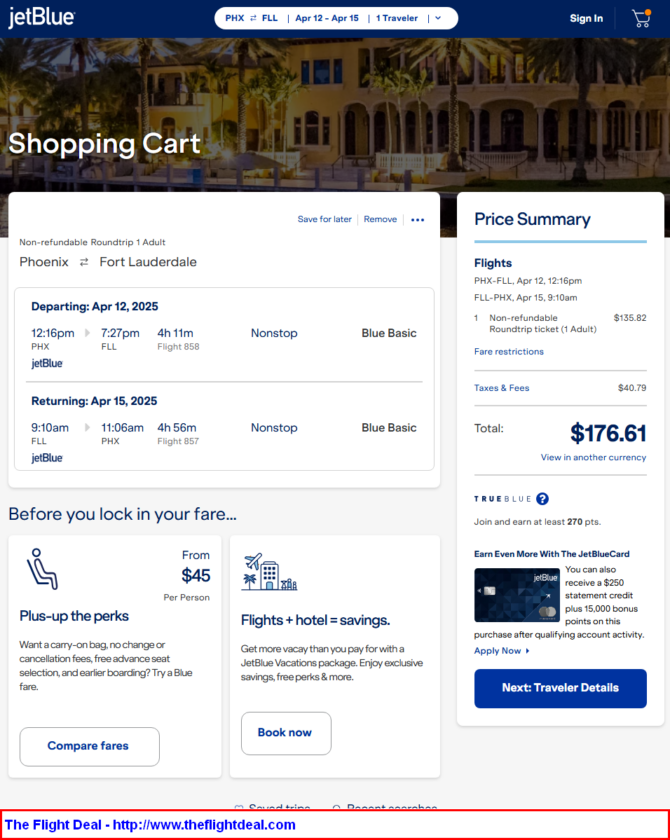Click the seat icon on perks card
This screenshot has width=670, height=840.
pos(42,569)
